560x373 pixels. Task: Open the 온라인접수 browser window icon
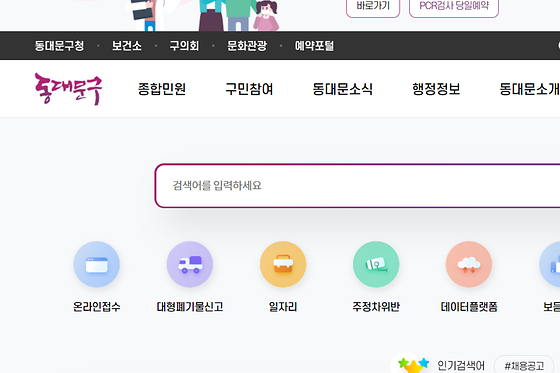tap(96, 264)
